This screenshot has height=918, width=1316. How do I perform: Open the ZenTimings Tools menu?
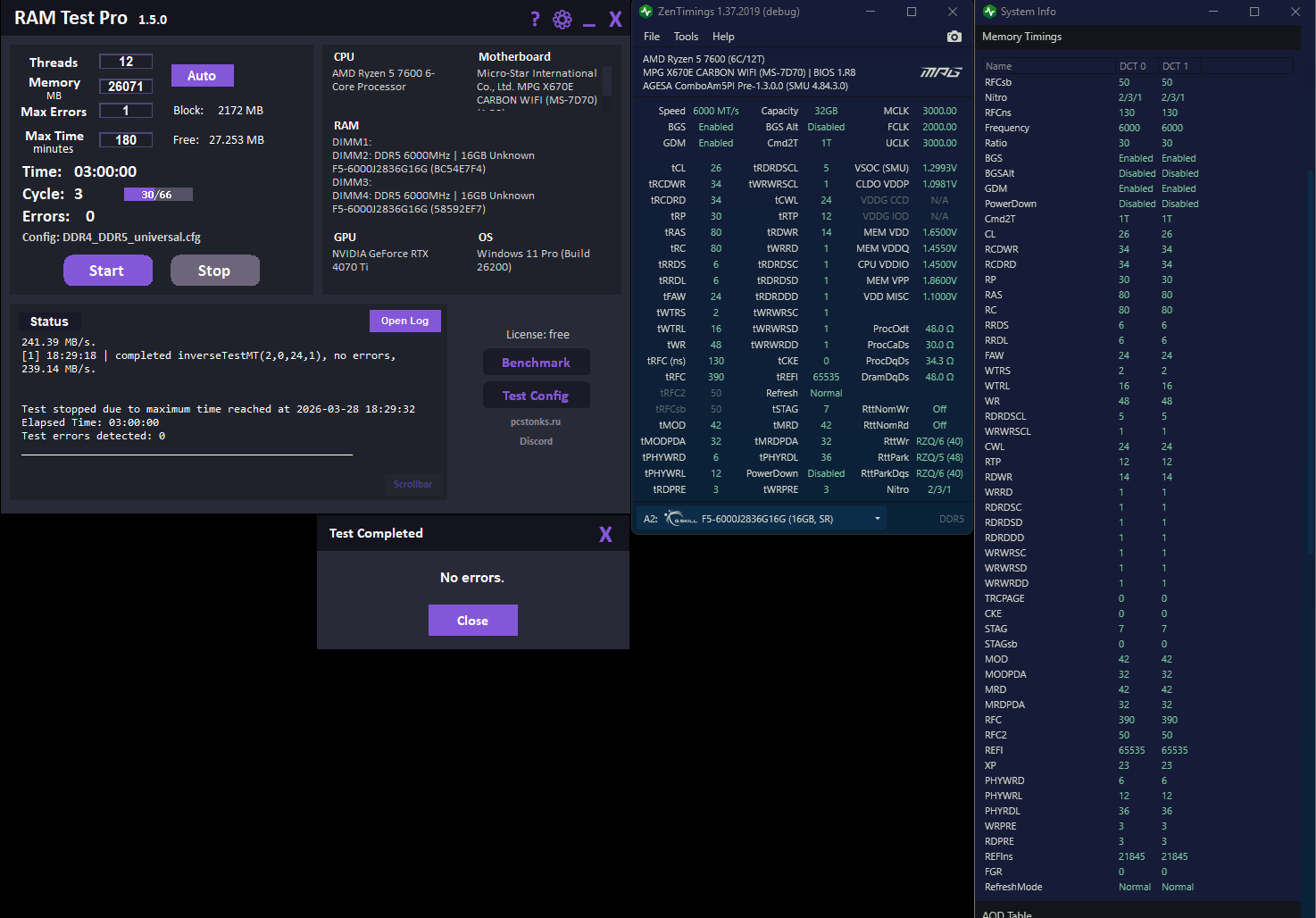pyautogui.click(x=686, y=37)
